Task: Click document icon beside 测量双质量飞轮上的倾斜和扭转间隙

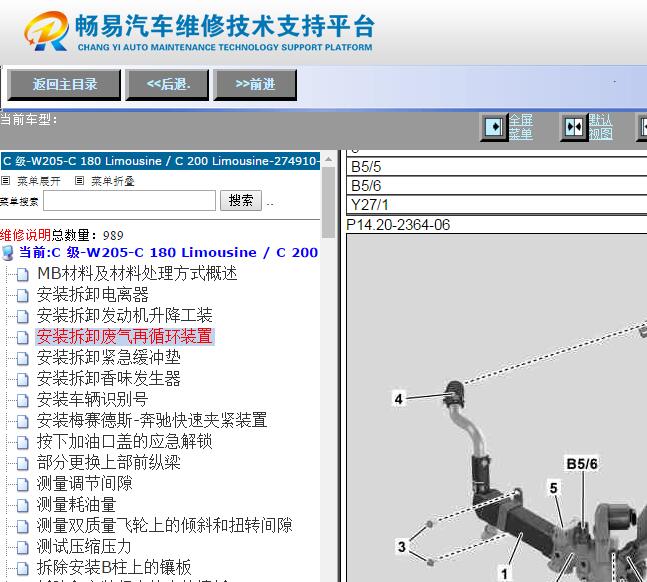Action: tap(23, 526)
